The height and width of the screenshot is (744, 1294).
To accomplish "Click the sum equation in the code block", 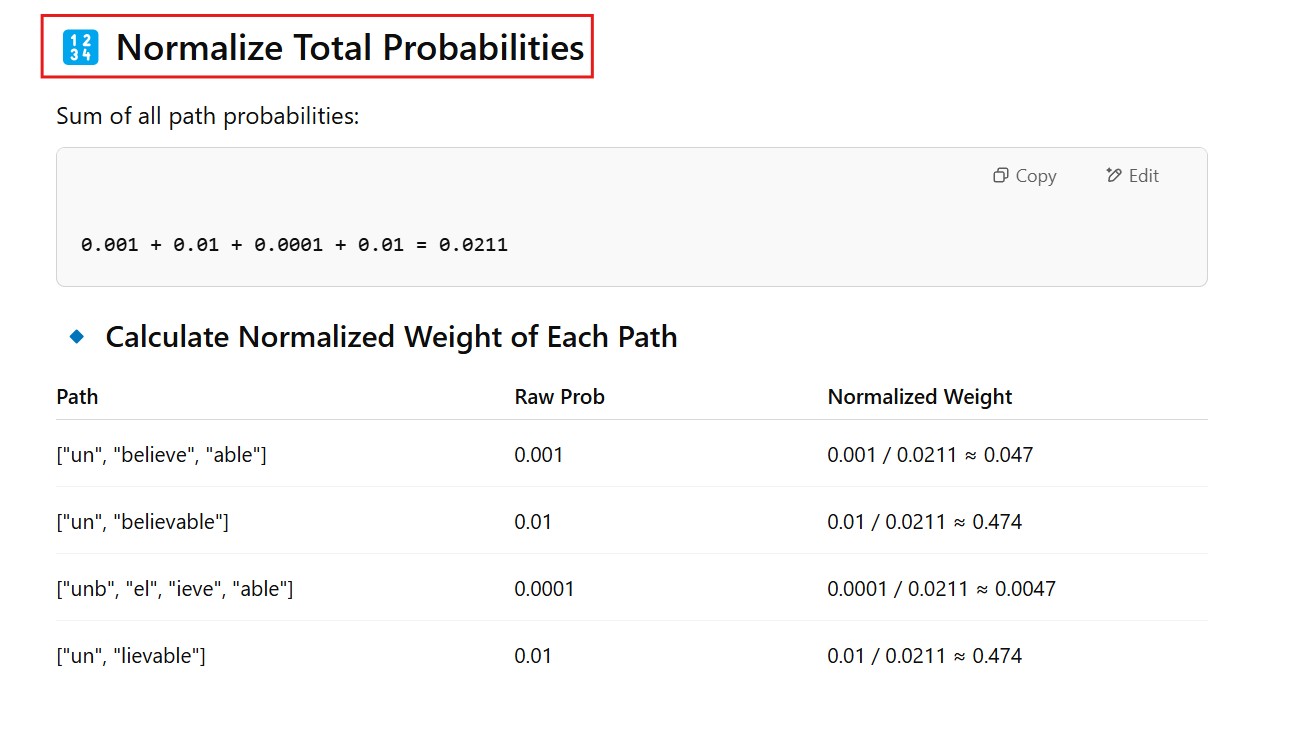I will coord(294,244).
